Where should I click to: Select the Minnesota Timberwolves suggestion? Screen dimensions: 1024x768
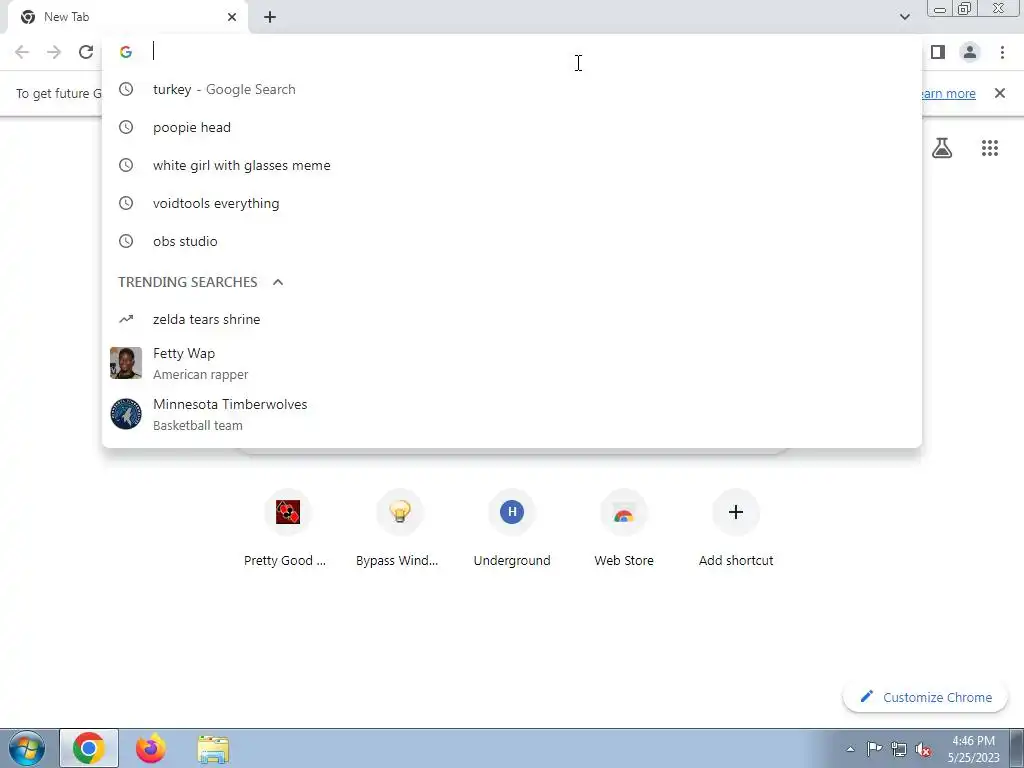coord(512,414)
